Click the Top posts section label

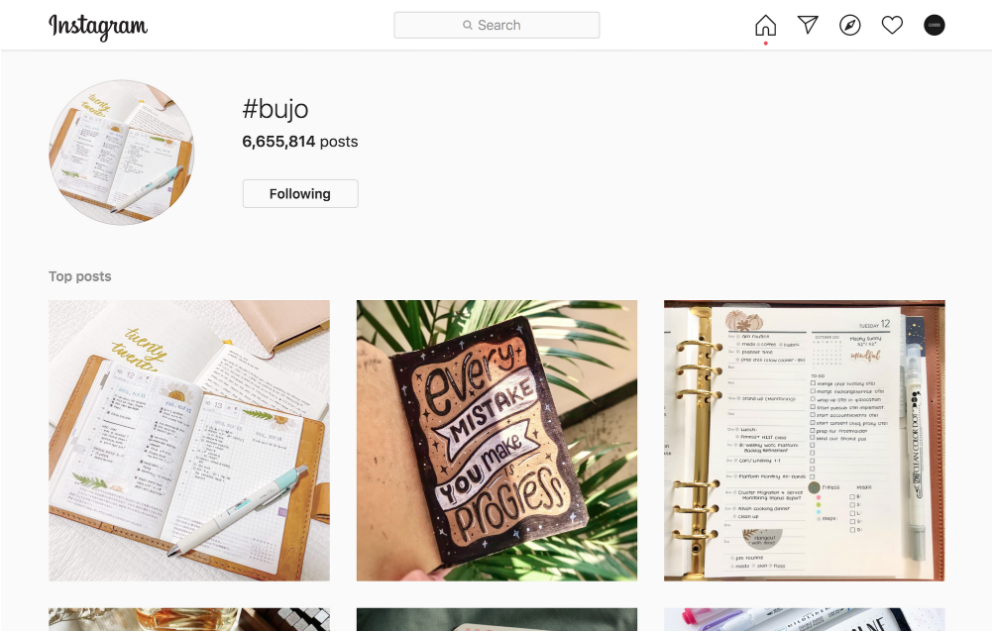(80, 276)
